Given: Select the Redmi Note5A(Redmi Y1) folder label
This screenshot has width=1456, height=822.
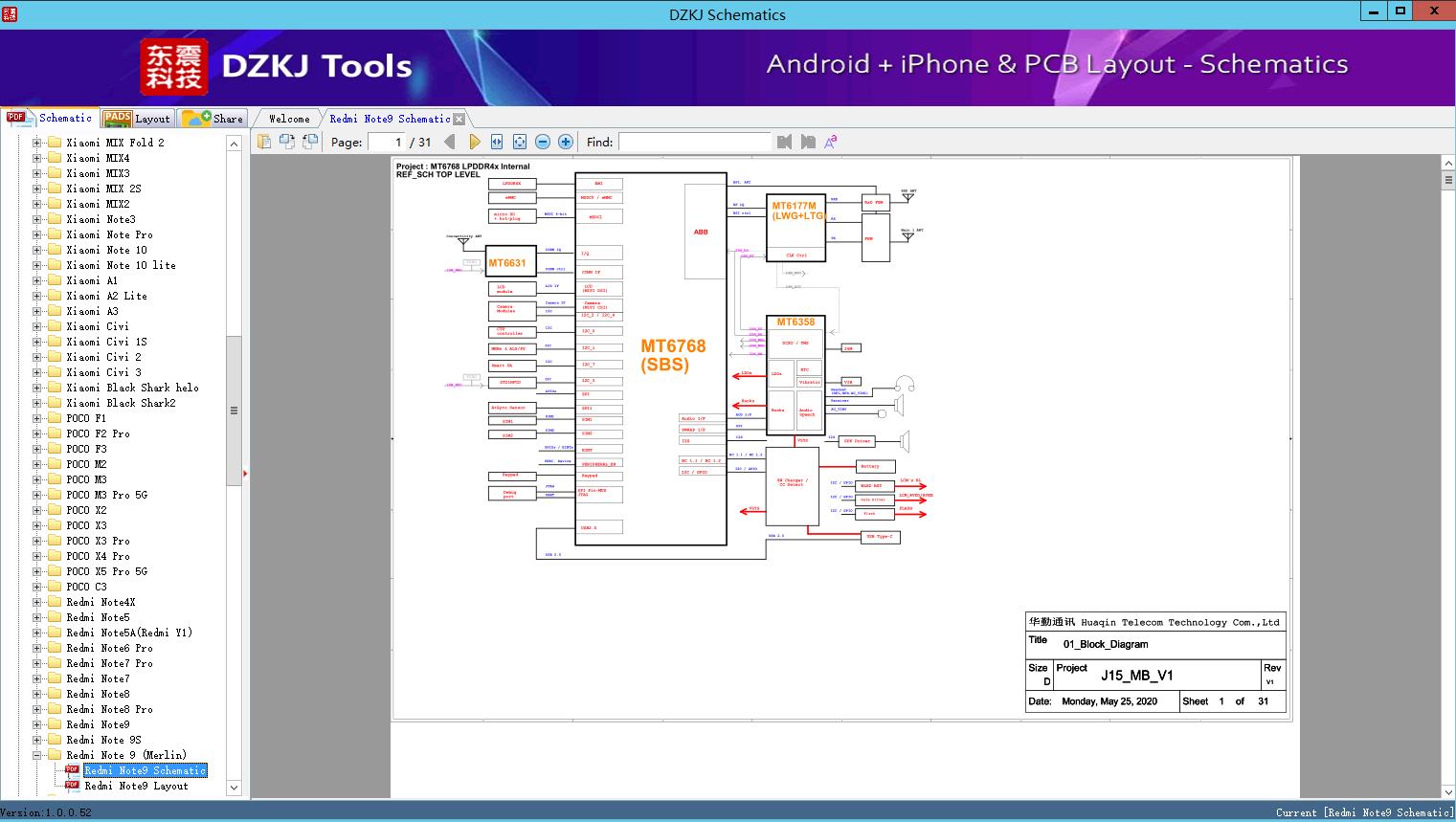Looking at the screenshot, I should click(129, 633).
